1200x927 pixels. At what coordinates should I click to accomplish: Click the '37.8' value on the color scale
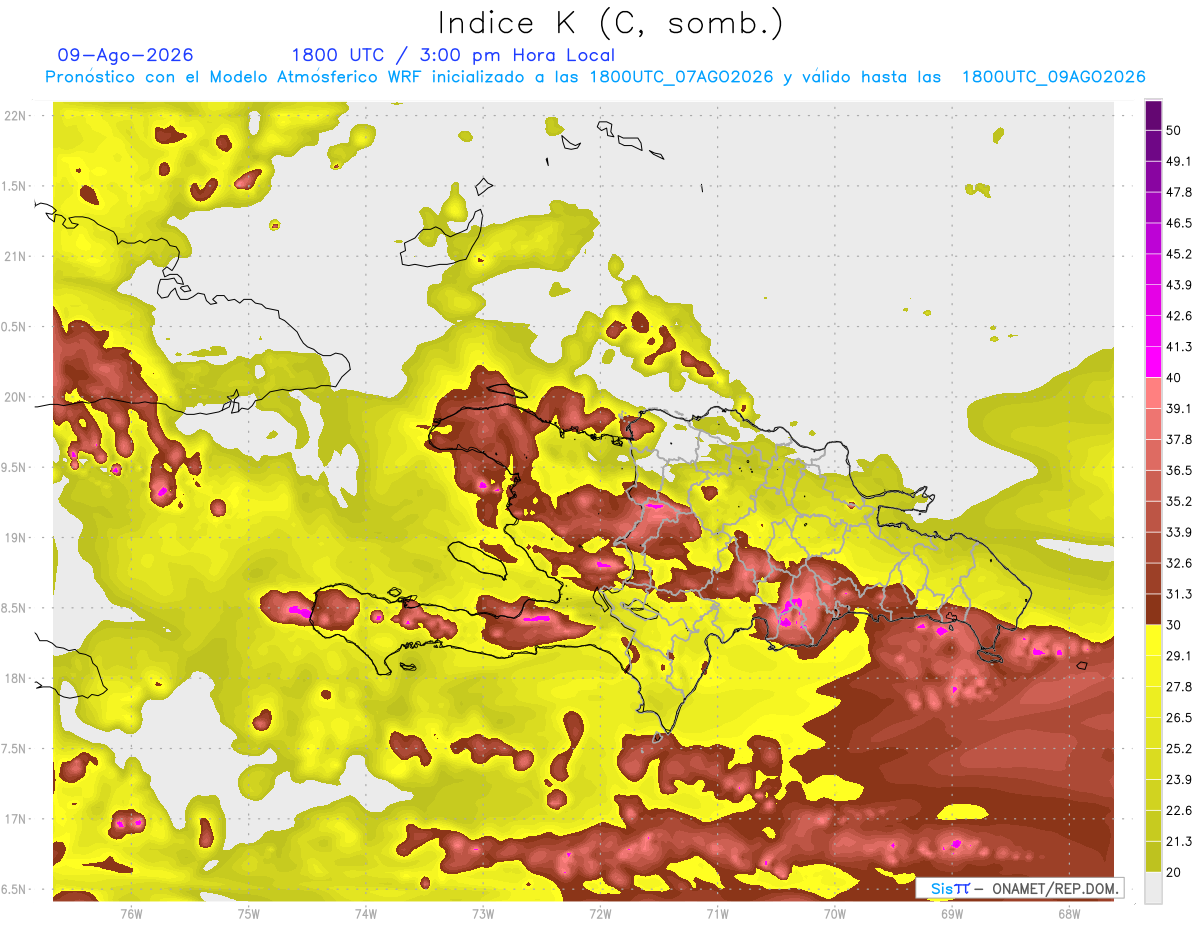click(1179, 439)
